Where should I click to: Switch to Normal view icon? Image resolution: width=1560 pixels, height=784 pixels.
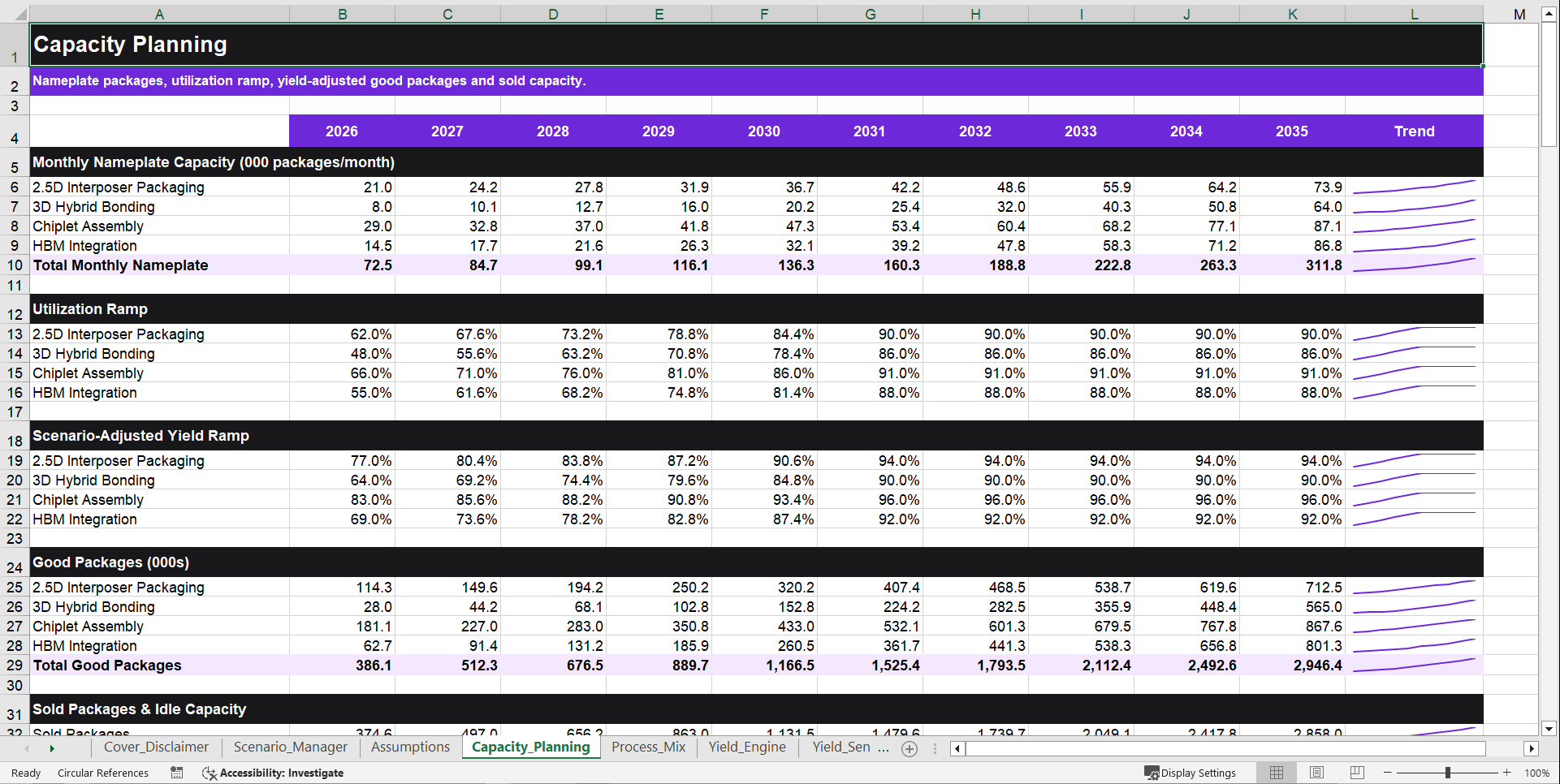point(1277,773)
